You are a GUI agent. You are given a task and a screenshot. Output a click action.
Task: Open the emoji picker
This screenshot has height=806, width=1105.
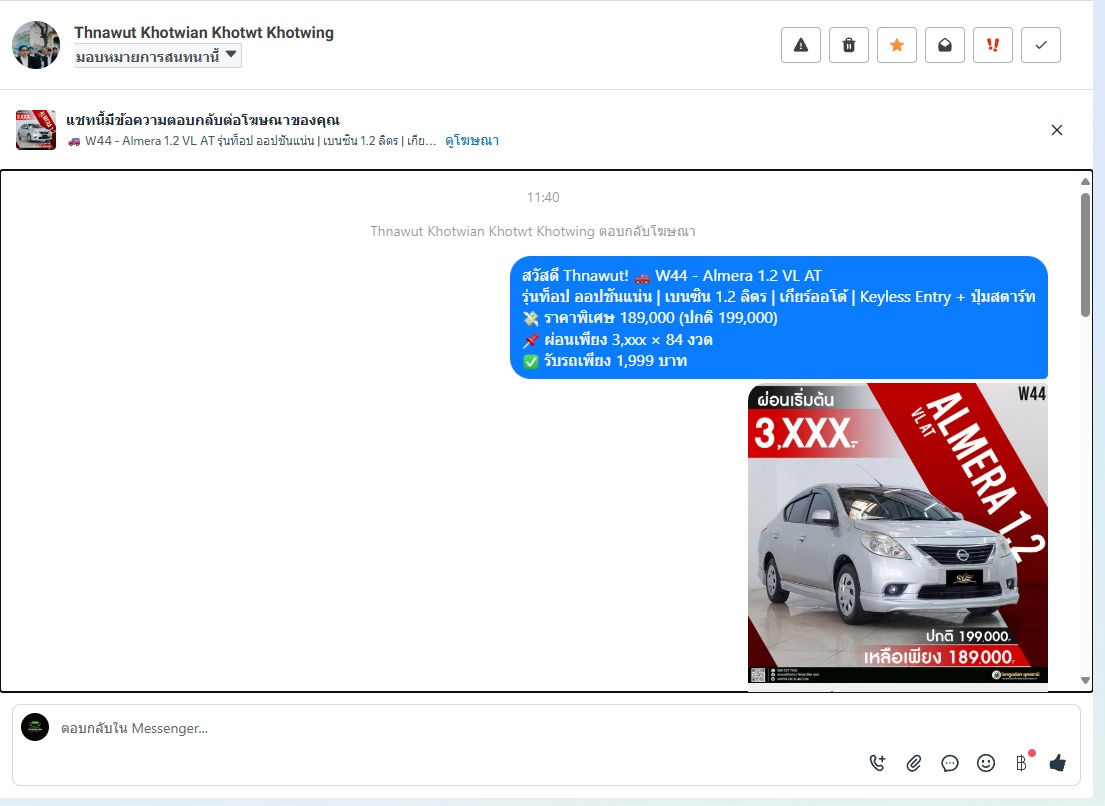[x=985, y=763]
